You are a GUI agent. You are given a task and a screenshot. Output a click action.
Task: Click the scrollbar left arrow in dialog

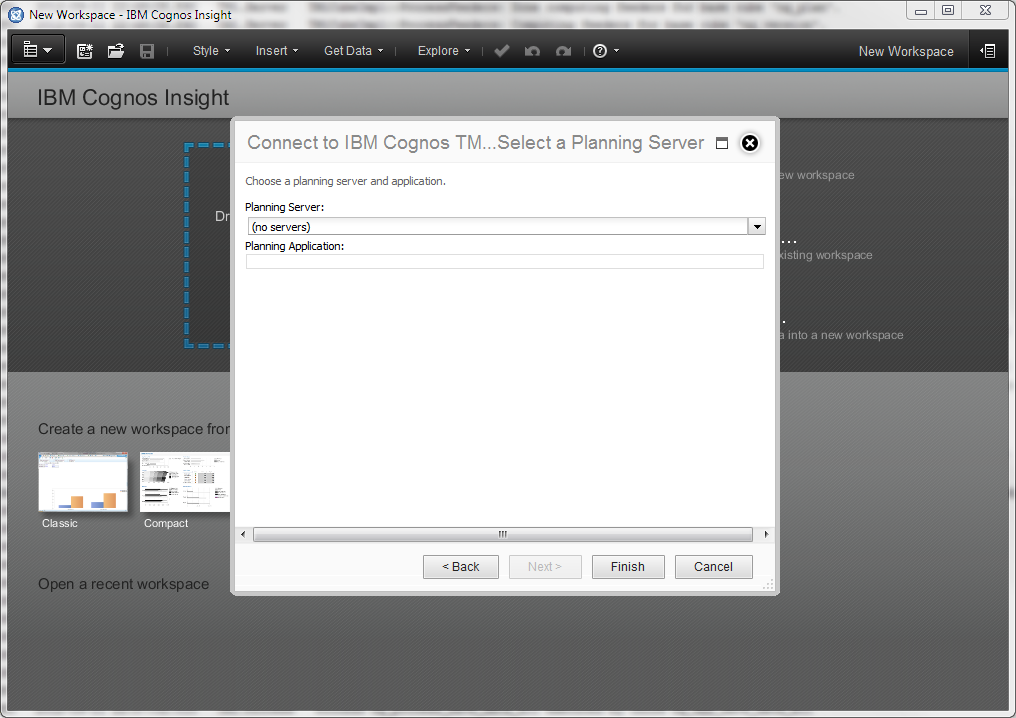click(243, 535)
